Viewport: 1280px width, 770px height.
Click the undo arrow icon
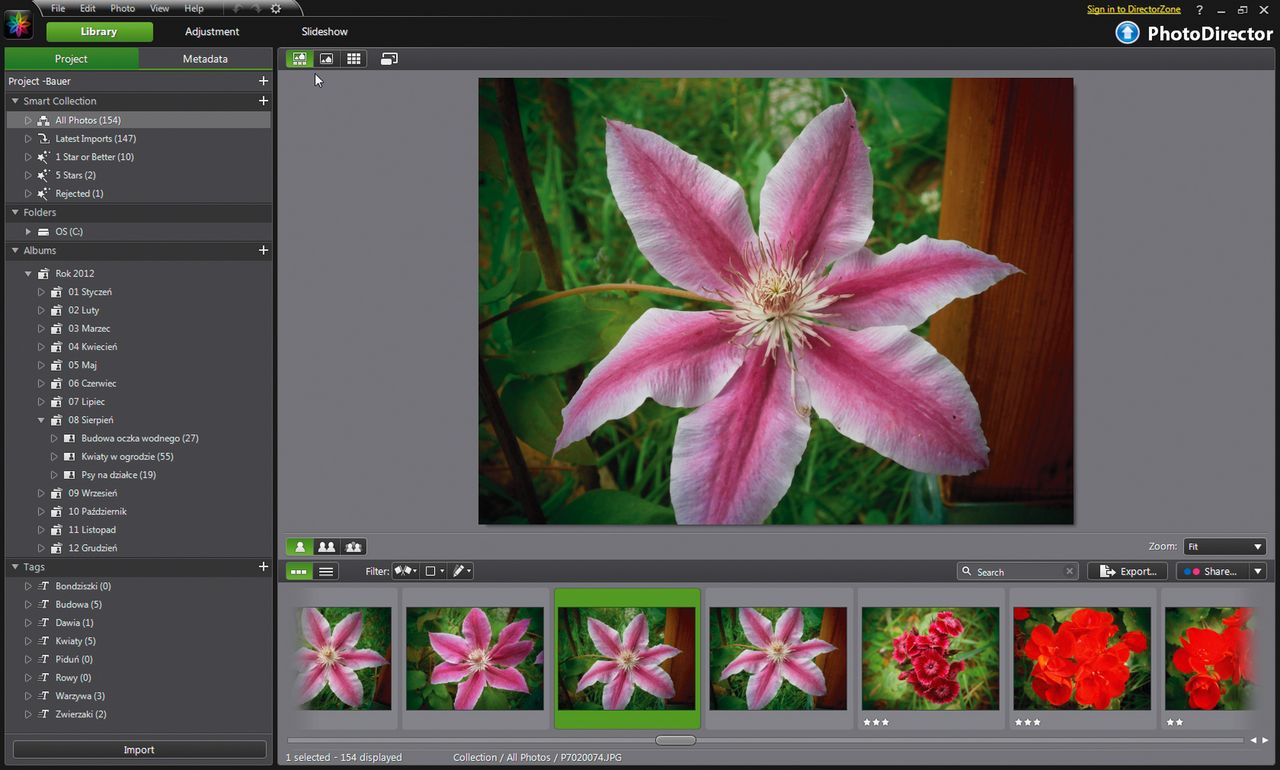point(236,9)
